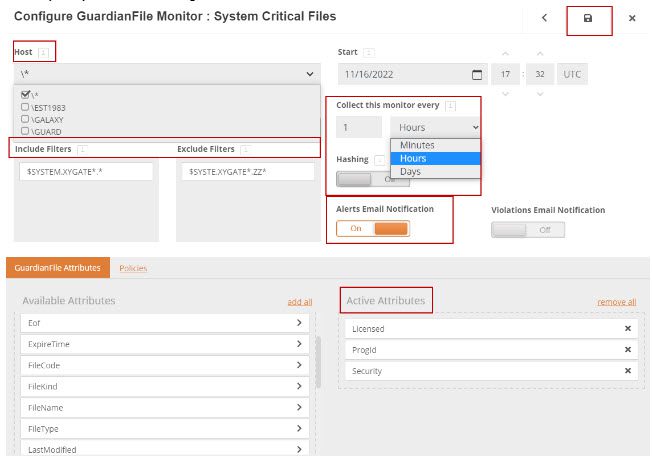
Task: Add Eof attribute with its arrow
Action: (x=299, y=323)
